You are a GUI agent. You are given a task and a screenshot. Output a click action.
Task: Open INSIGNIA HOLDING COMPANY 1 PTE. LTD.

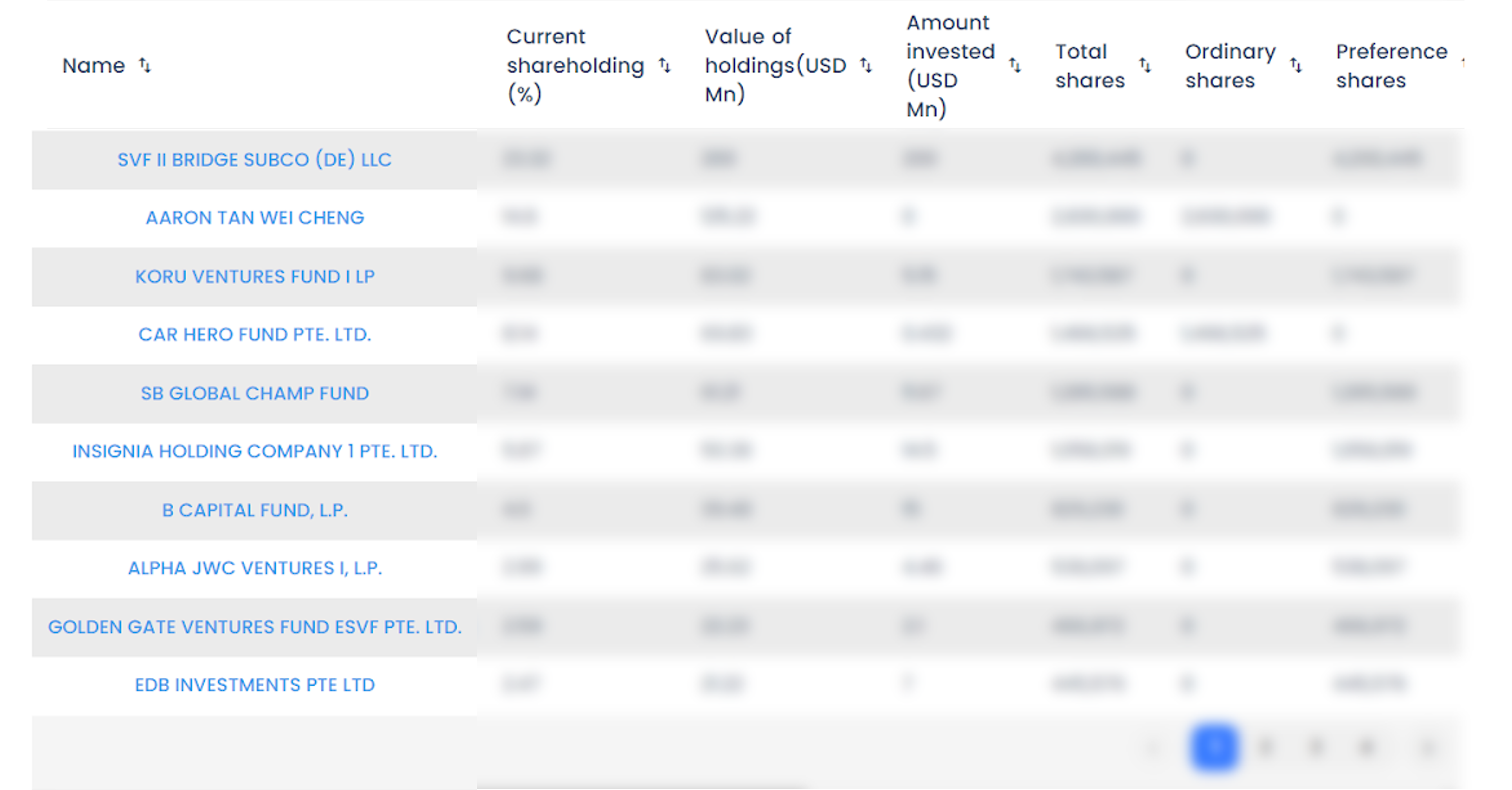tap(254, 452)
